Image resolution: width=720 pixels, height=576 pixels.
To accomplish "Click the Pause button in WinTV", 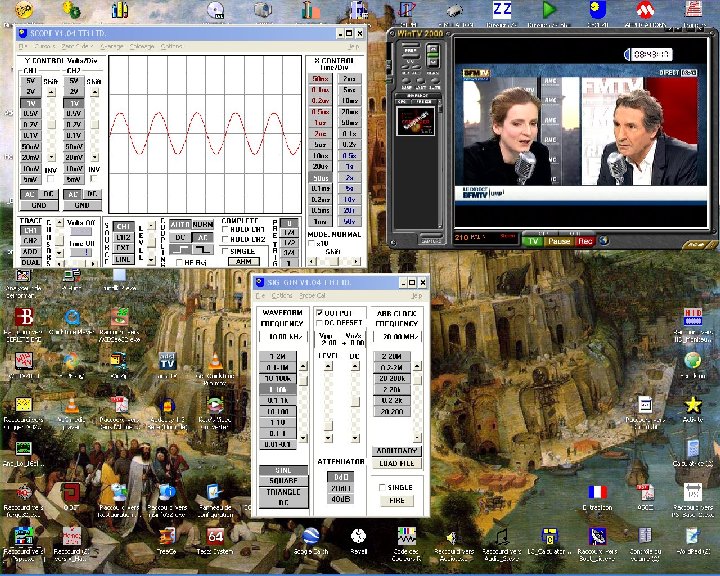I will click(x=558, y=241).
